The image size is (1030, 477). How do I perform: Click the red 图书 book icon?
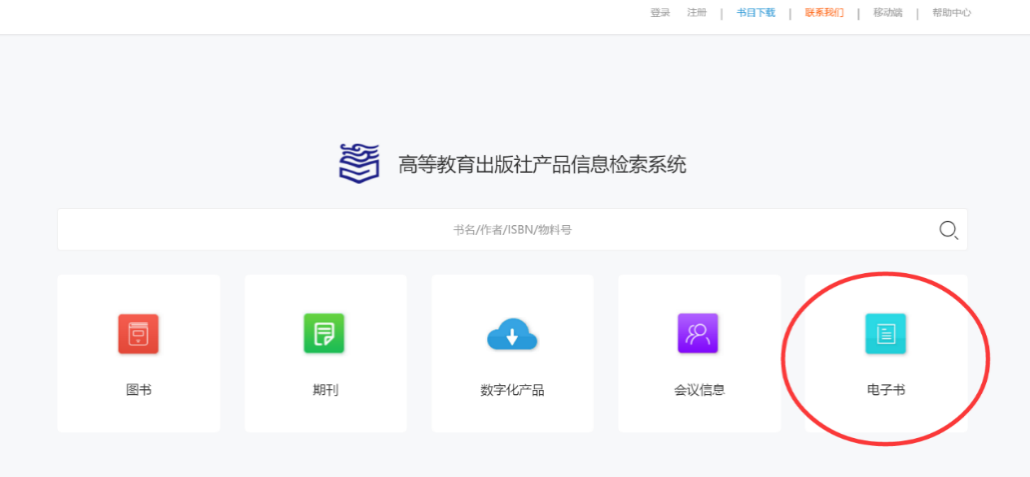click(x=138, y=334)
